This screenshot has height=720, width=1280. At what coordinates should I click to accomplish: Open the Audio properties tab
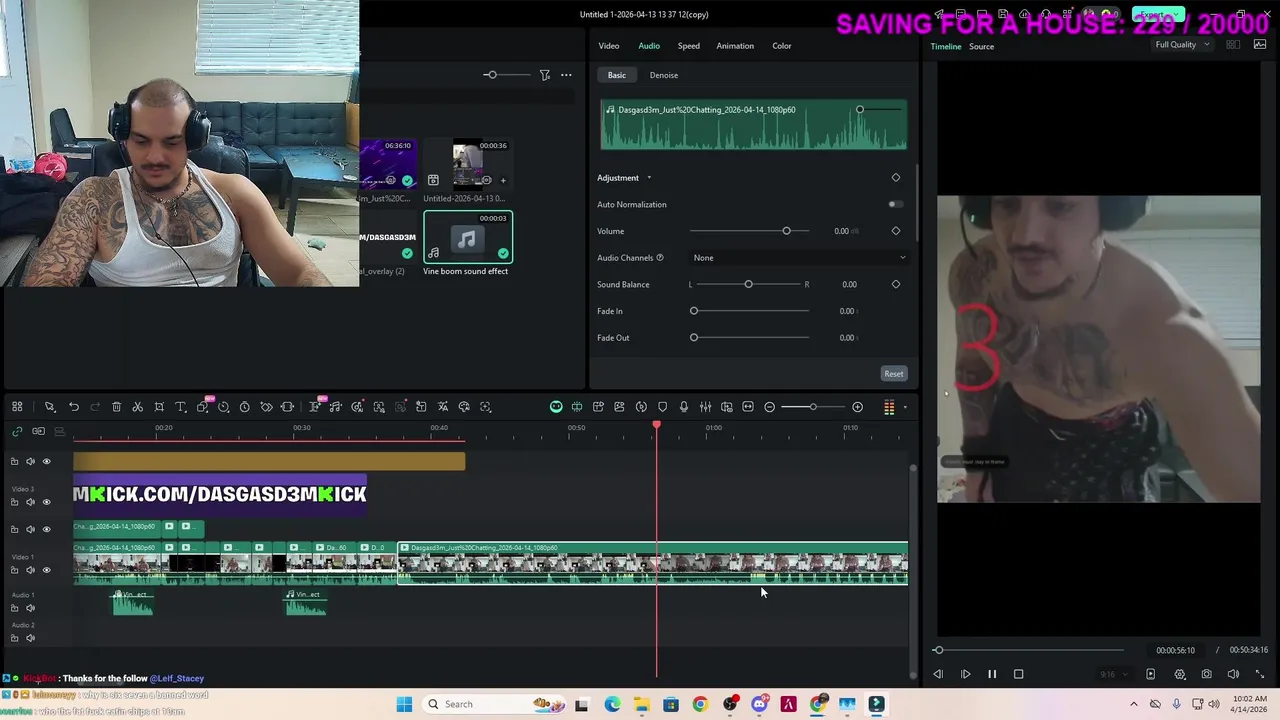[649, 46]
